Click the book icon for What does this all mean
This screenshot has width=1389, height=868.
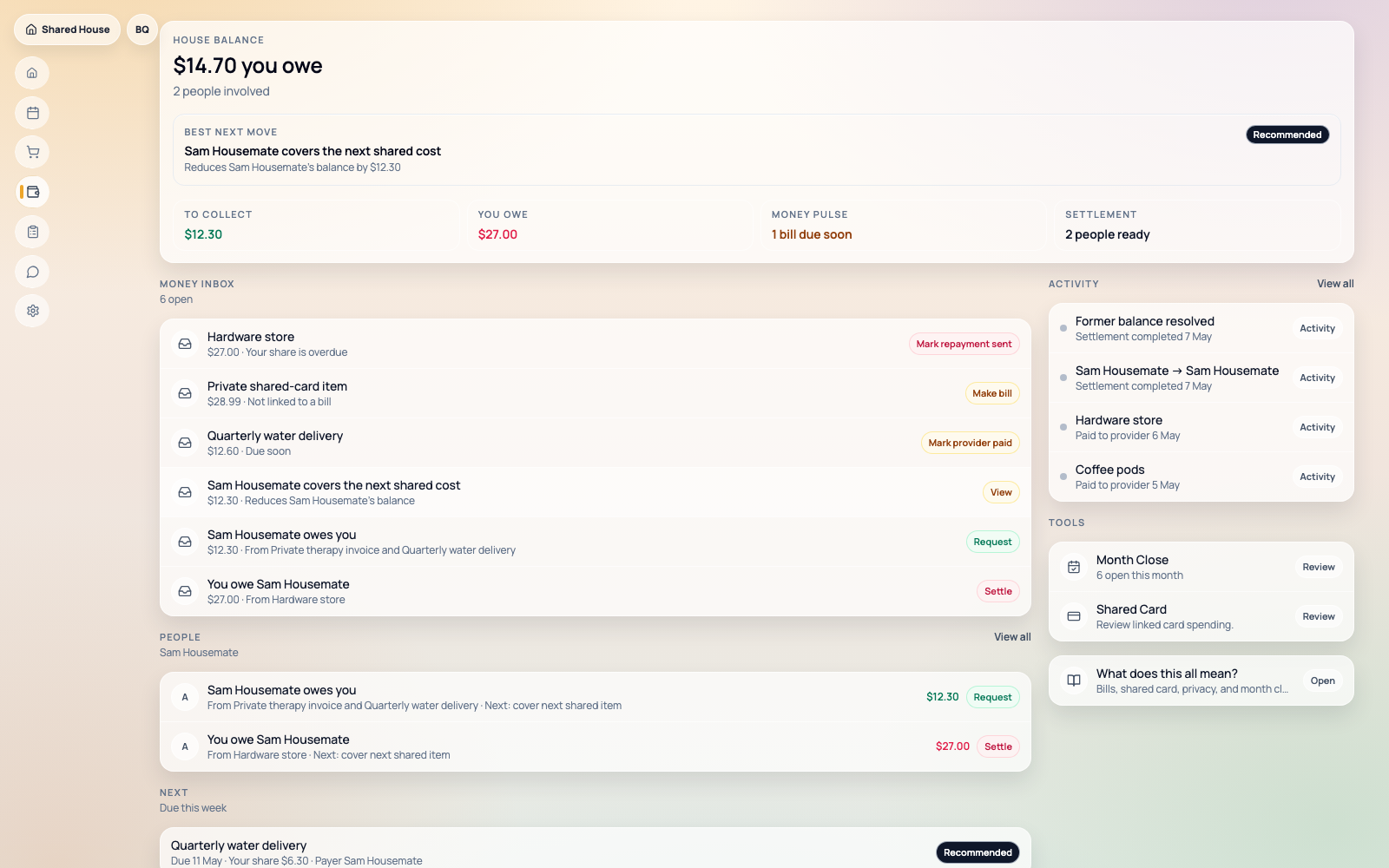coord(1074,681)
